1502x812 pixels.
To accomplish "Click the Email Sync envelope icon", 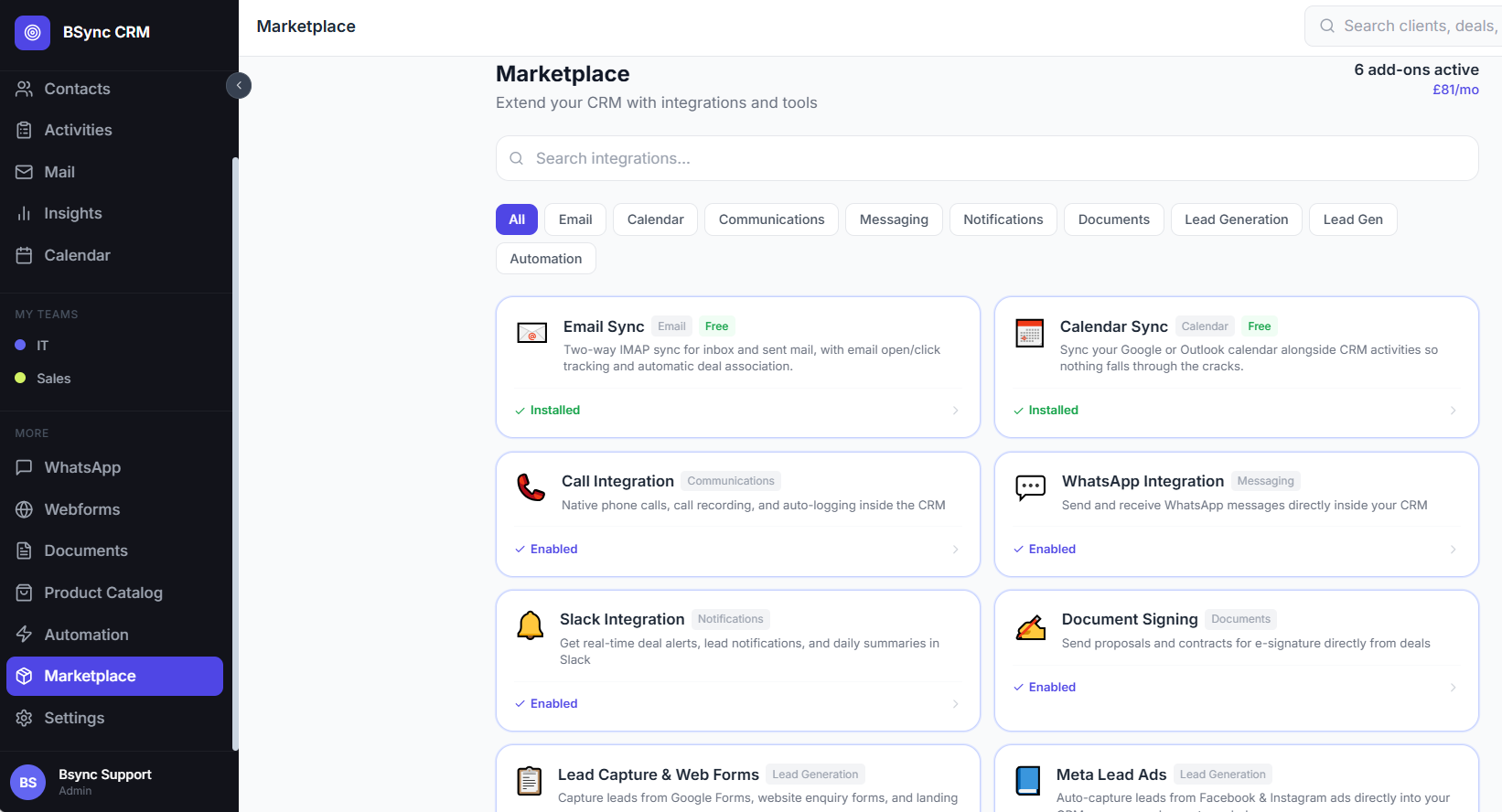I will pos(531,333).
